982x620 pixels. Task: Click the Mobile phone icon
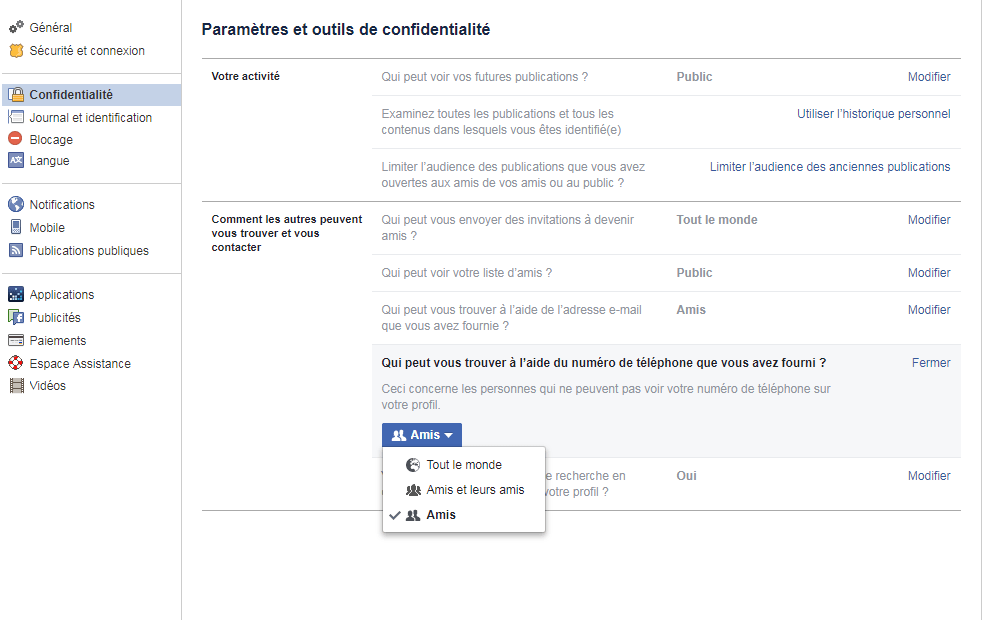pyautogui.click(x=16, y=228)
